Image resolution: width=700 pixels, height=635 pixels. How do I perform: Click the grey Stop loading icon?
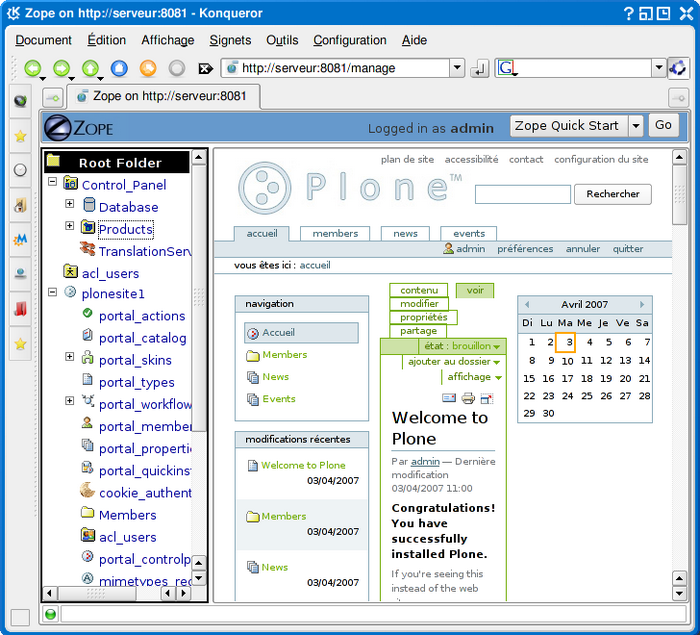(x=177, y=68)
